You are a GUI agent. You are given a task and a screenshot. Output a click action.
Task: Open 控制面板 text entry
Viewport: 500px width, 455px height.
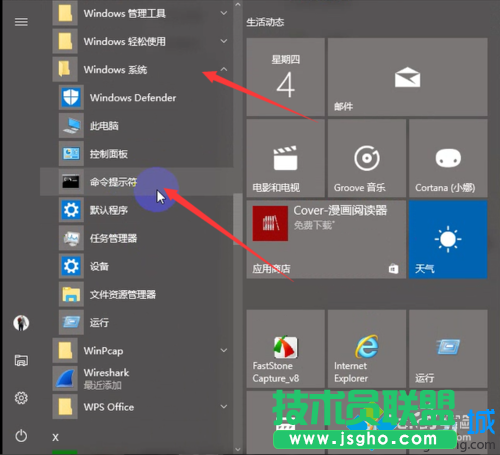point(109,154)
